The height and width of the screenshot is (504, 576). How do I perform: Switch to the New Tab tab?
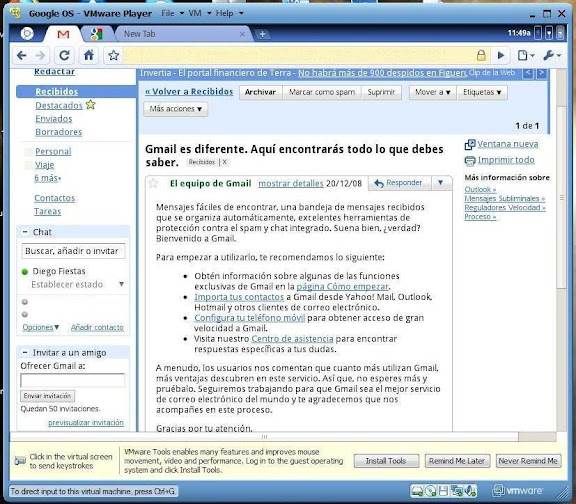click(184, 34)
